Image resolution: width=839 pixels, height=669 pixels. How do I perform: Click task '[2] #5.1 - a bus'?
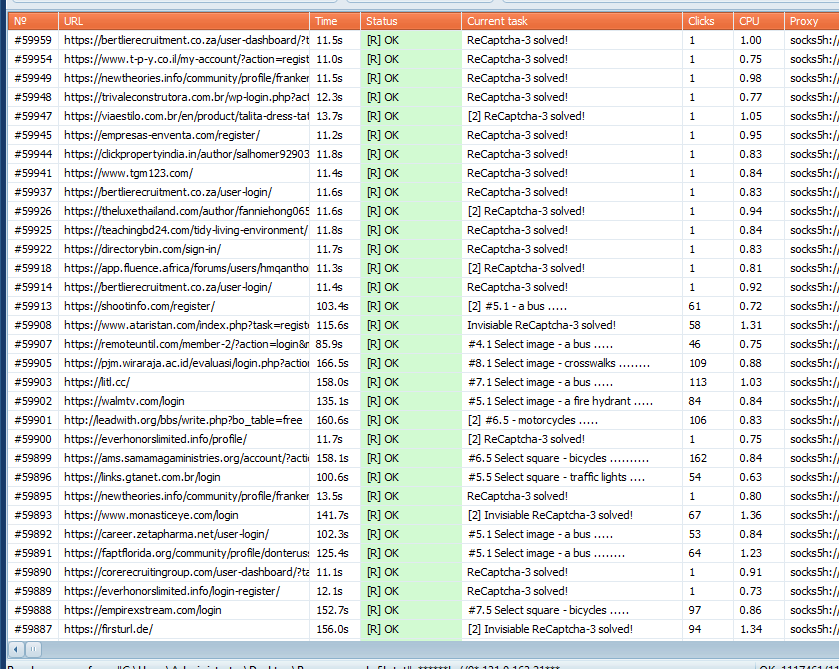coord(517,306)
